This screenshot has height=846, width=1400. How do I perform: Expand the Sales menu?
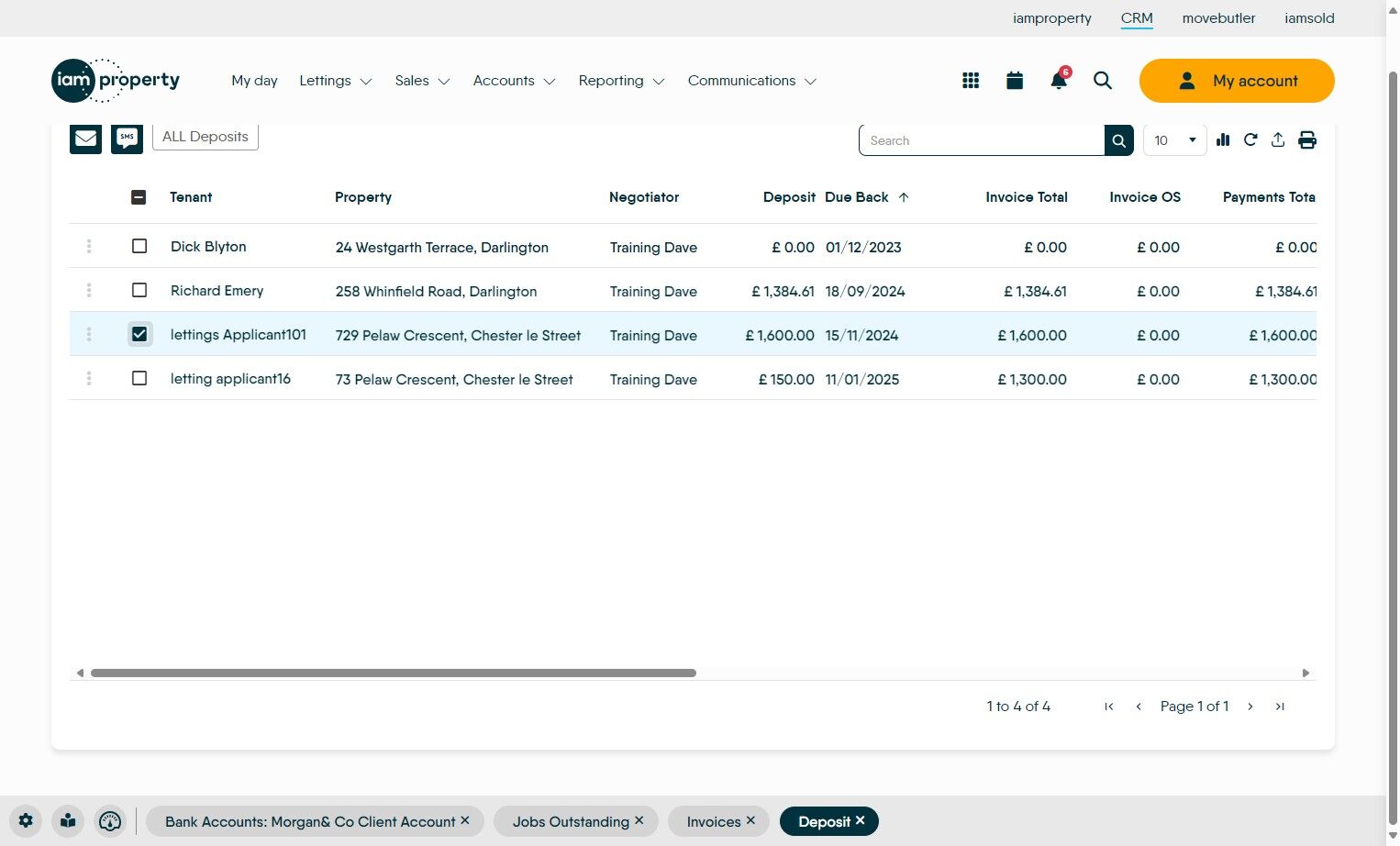[x=423, y=81]
